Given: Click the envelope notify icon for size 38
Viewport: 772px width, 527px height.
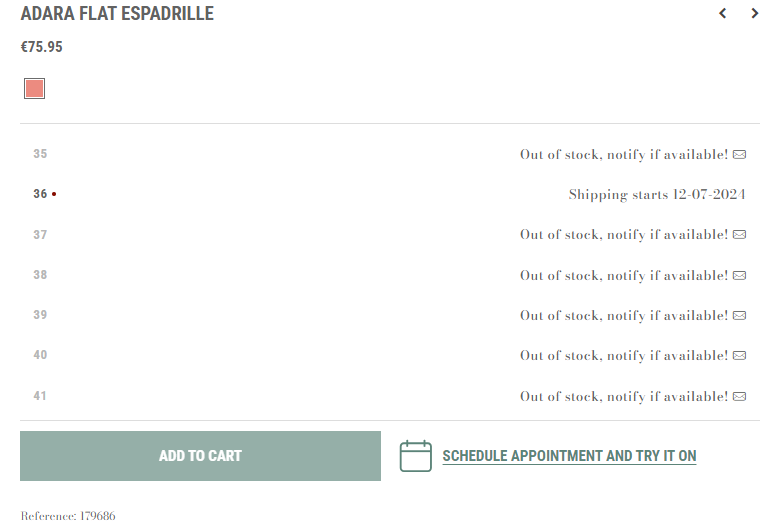Looking at the screenshot, I should click(739, 275).
